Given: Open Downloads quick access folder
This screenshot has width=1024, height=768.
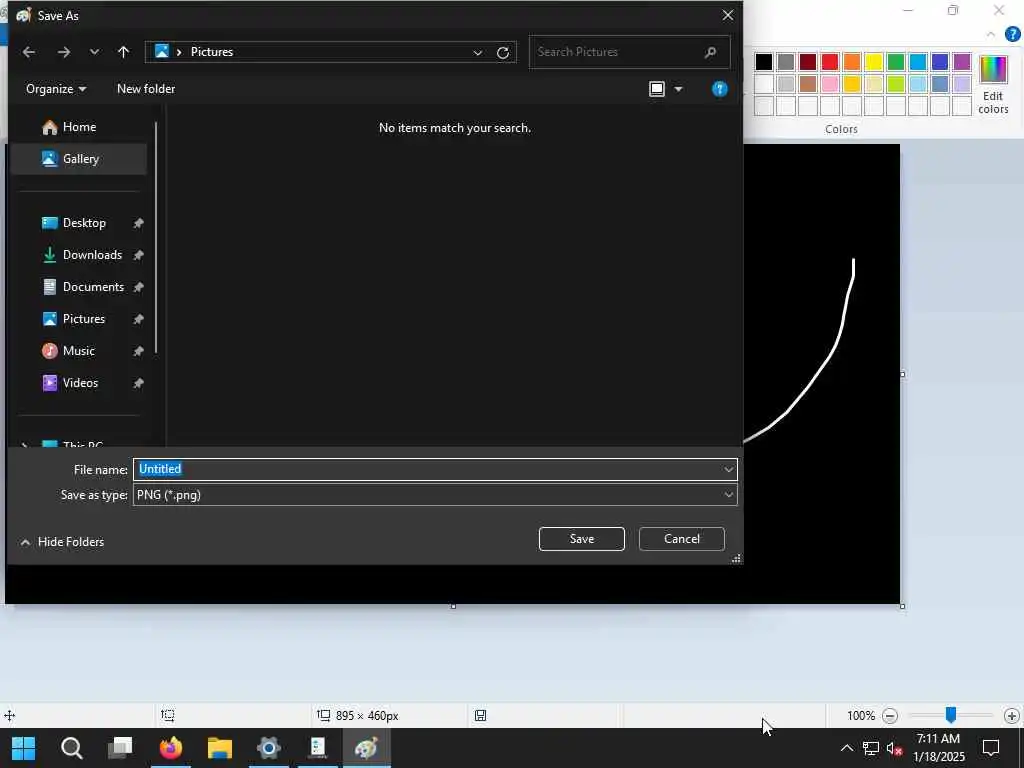Looking at the screenshot, I should click(x=91, y=255).
